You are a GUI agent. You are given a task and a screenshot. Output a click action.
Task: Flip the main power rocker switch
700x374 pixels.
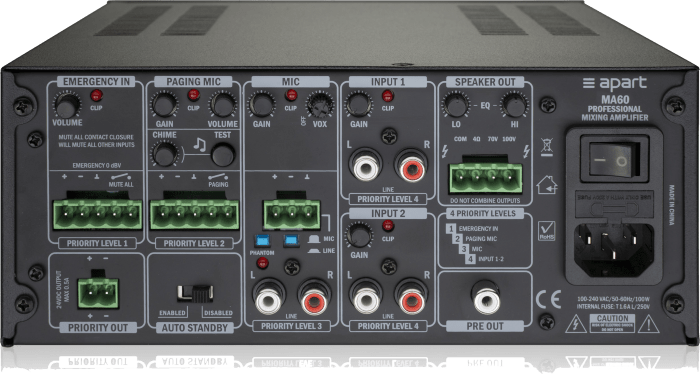pyautogui.click(x=614, y=160)
